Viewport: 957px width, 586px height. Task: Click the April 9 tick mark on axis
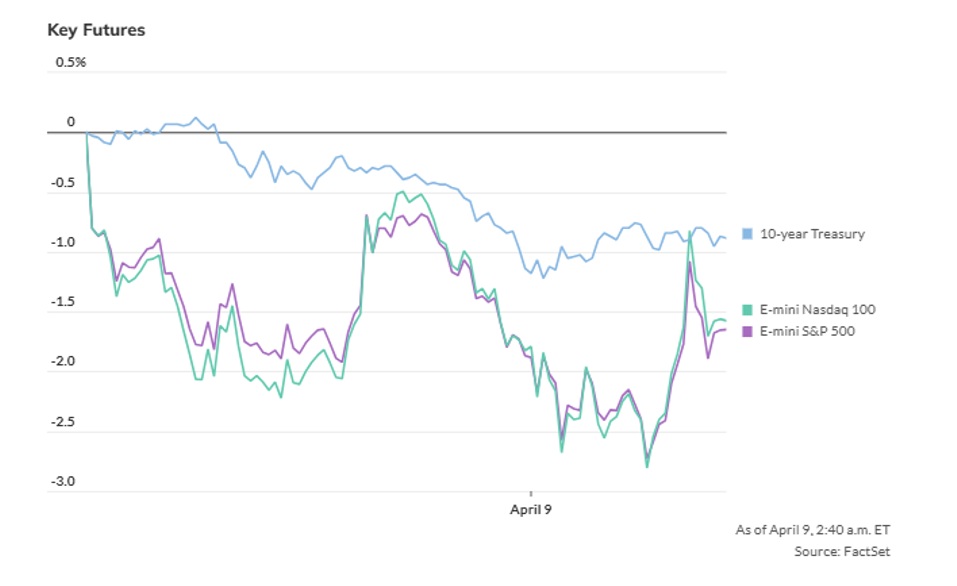(x=531, y=495)
